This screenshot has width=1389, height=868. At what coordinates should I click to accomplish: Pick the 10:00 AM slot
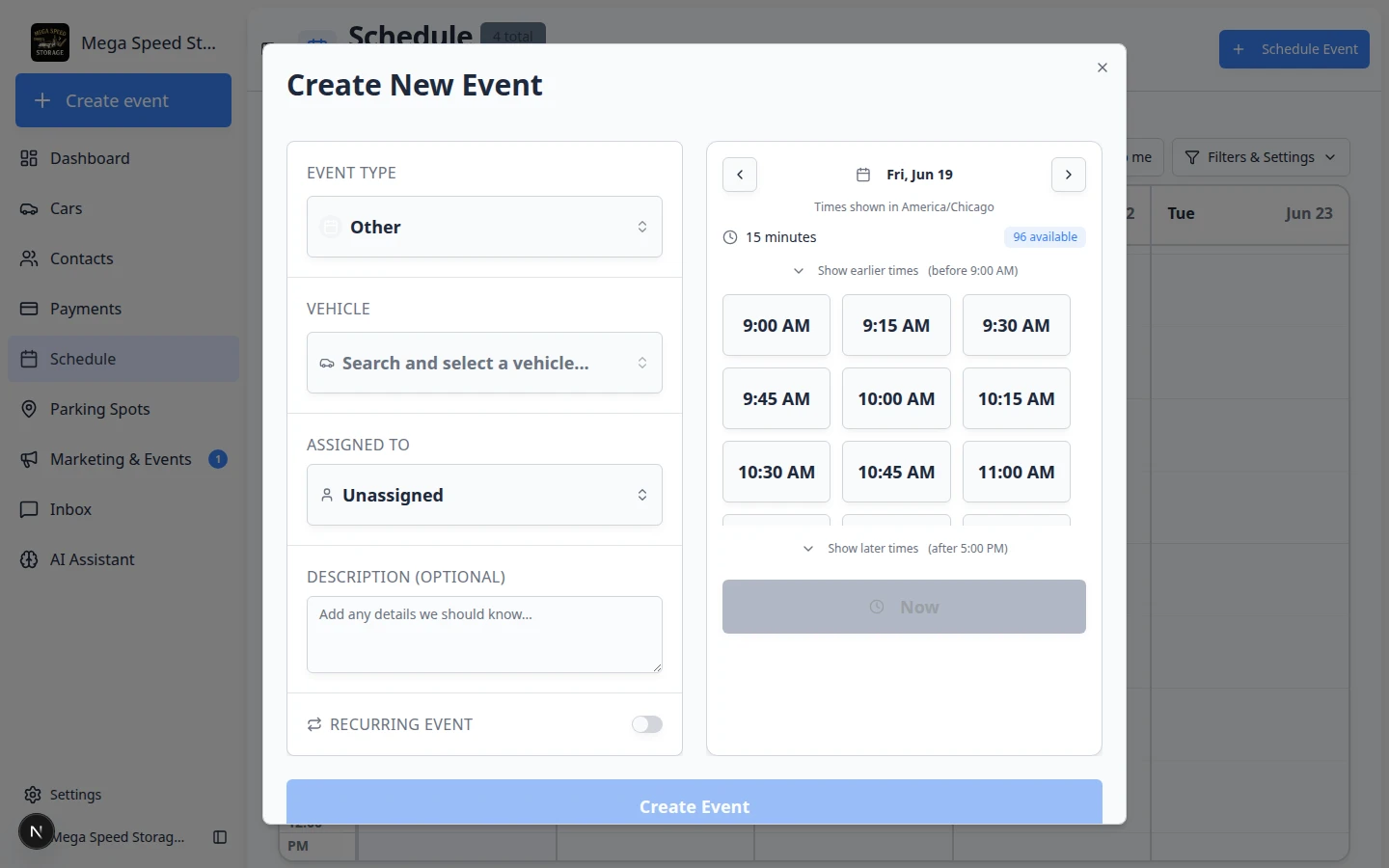tap(896, 398)
